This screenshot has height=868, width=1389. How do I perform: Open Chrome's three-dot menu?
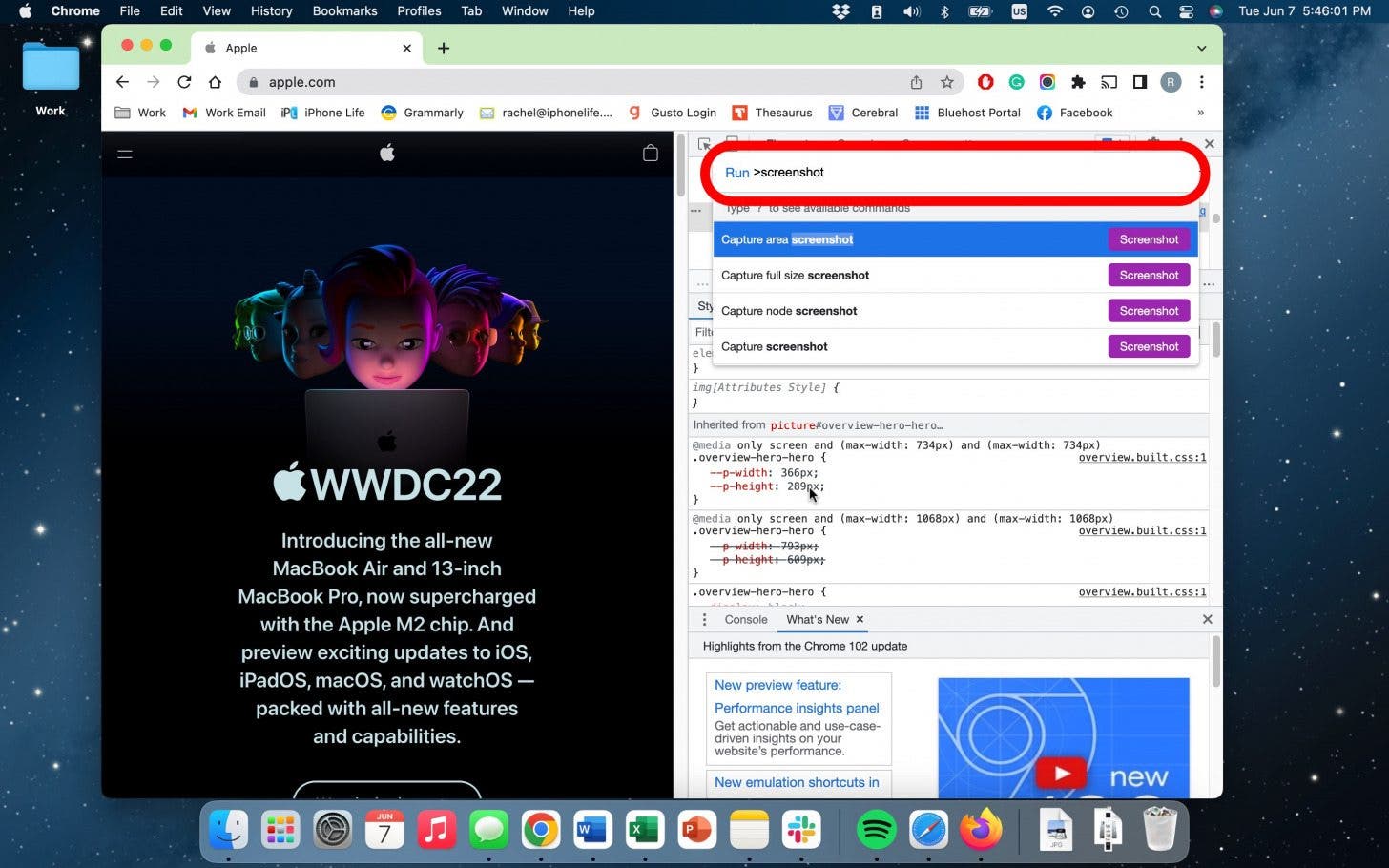(1201, 82)
